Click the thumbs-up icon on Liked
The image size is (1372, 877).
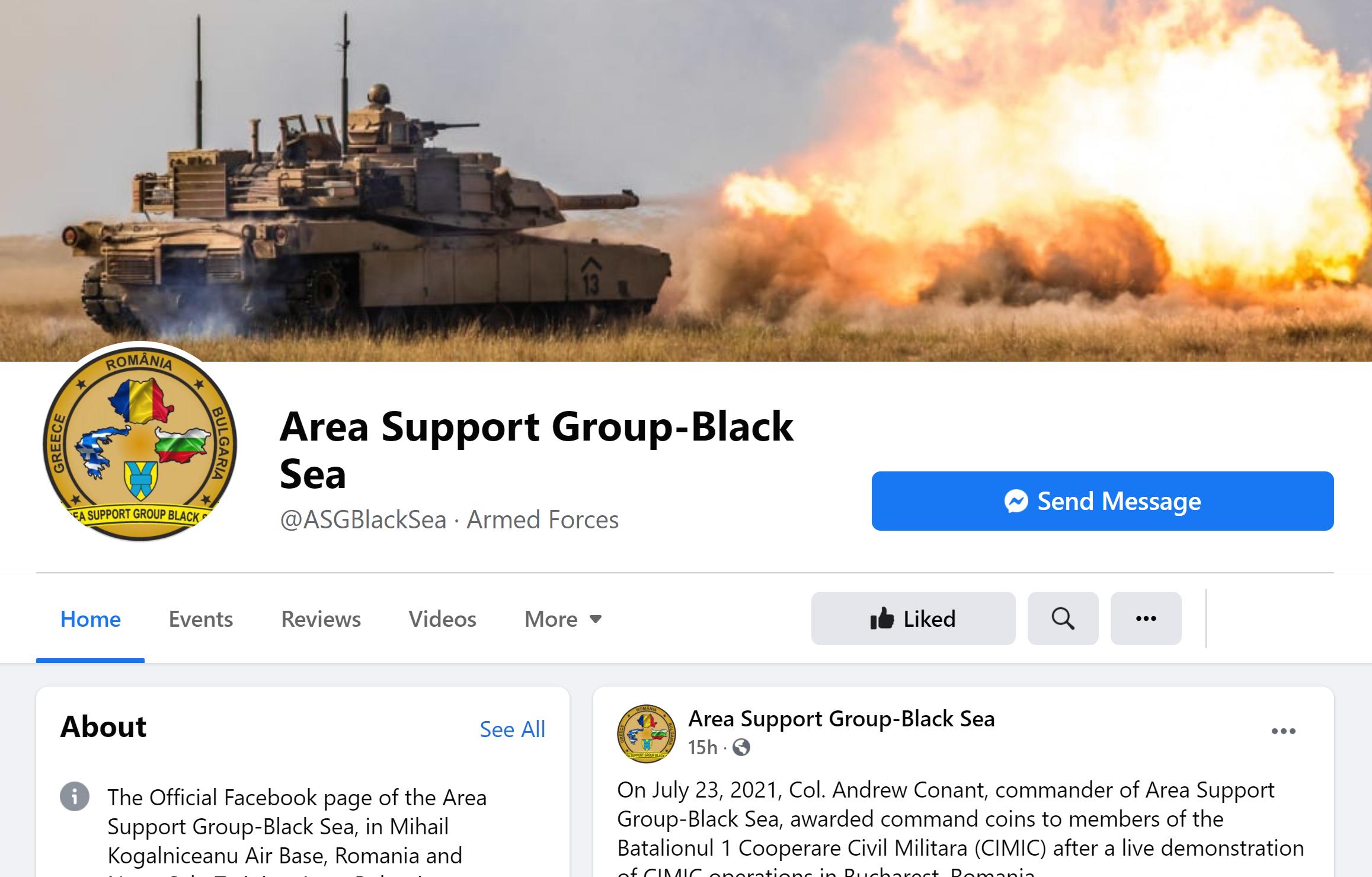tap(882, 618)
